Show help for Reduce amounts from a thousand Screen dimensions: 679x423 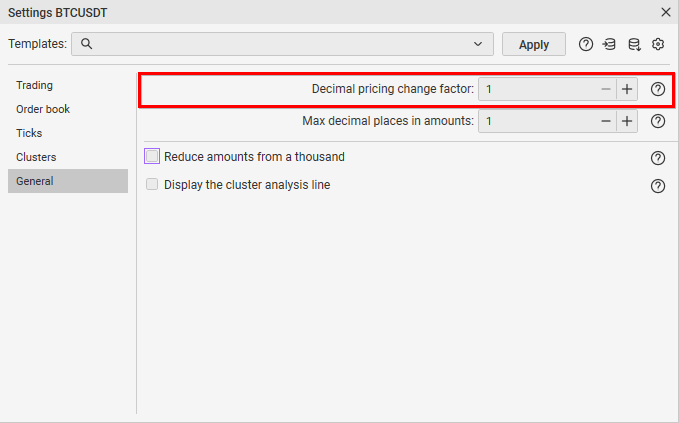(658, 158)
